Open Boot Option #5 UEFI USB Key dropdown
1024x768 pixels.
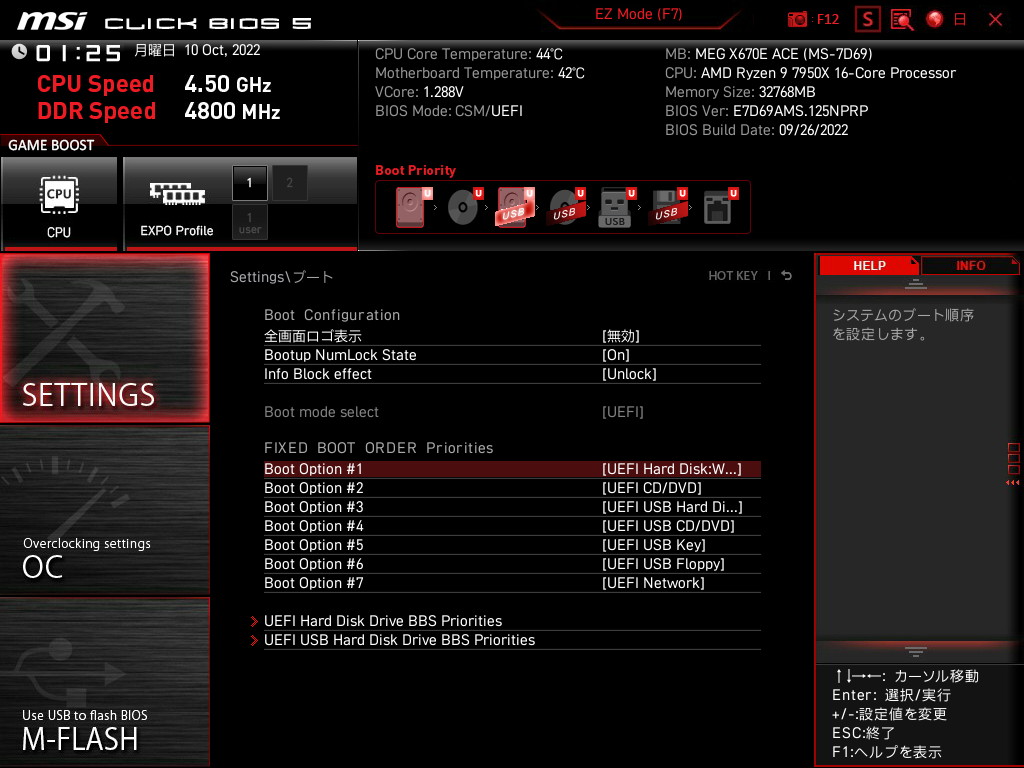[x=512, y=545]
